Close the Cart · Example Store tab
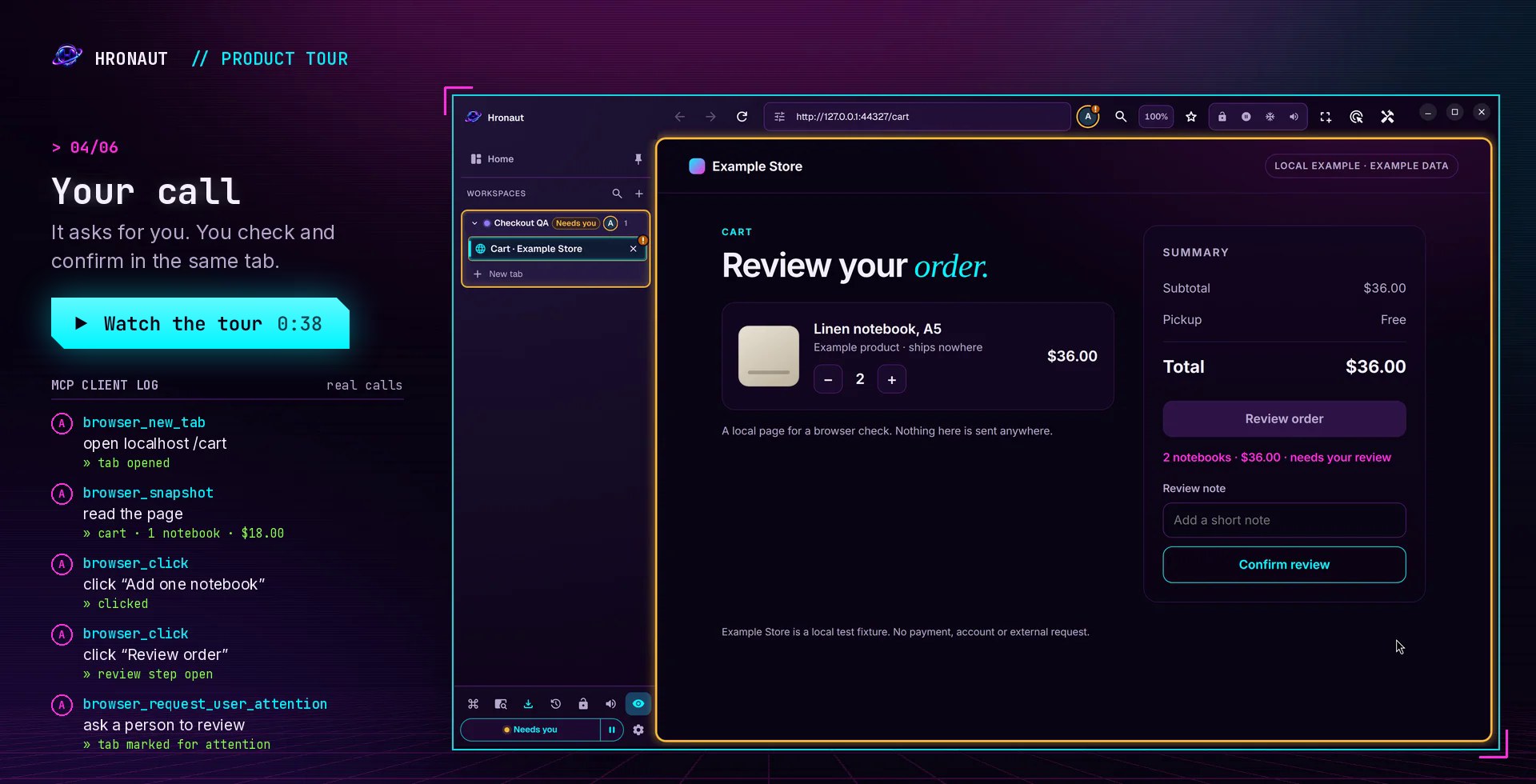Viewport: 1536px width, 784px height. 633,249
